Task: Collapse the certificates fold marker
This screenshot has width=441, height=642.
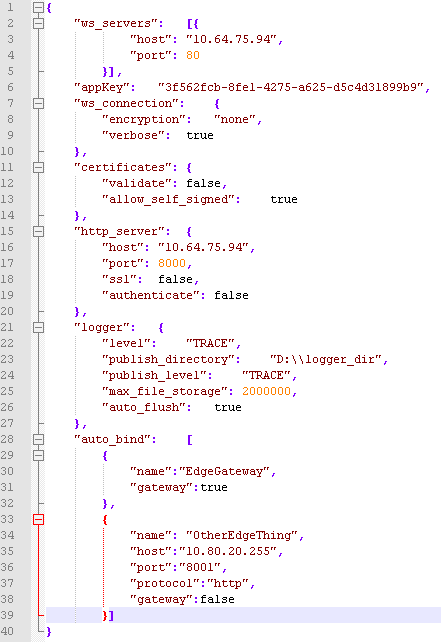Action: tap(38, 167)
